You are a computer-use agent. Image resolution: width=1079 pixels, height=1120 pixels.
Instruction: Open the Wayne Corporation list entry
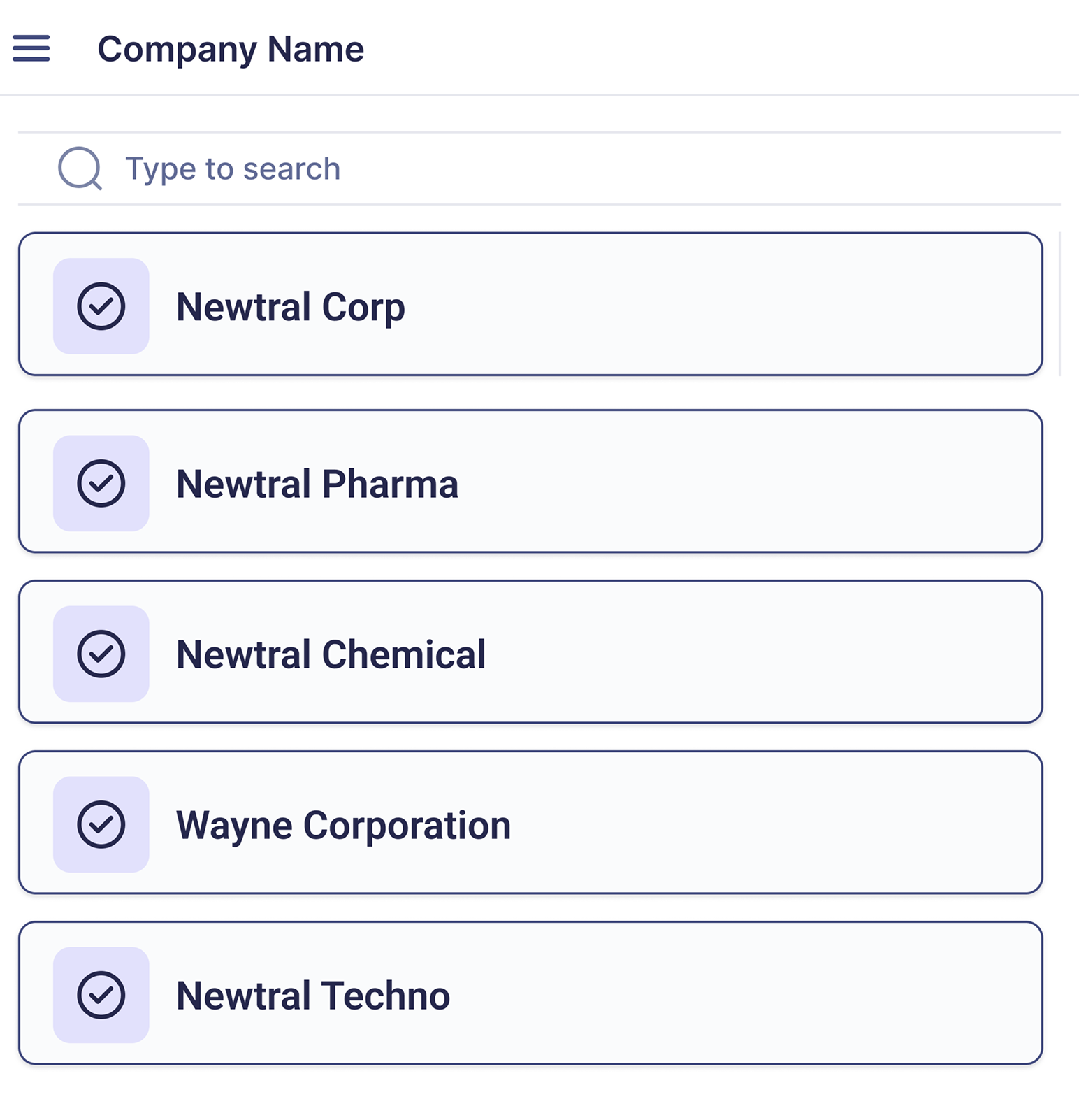(699, 823)
